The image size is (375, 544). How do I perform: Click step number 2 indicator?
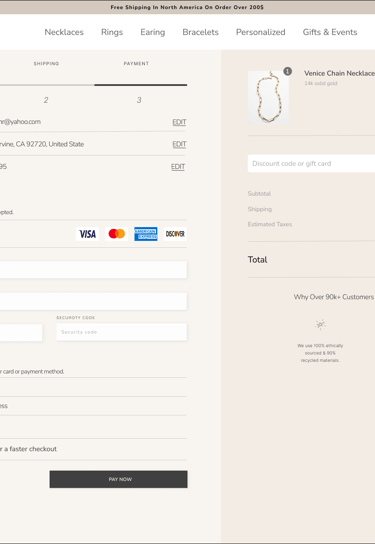pos(46,100)
